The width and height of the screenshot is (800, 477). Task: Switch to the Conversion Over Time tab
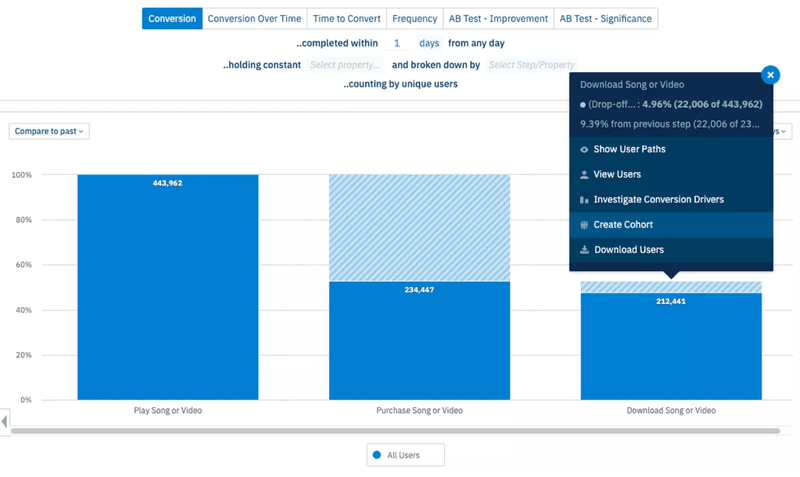(x=254, y=19)
